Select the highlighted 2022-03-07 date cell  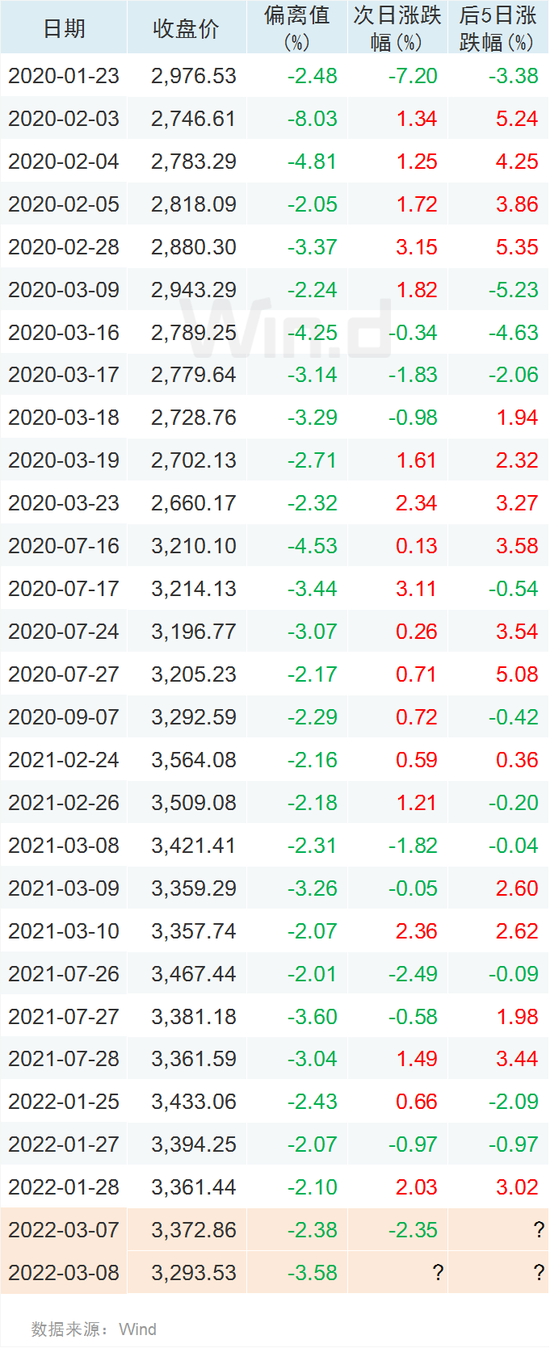64,1230
